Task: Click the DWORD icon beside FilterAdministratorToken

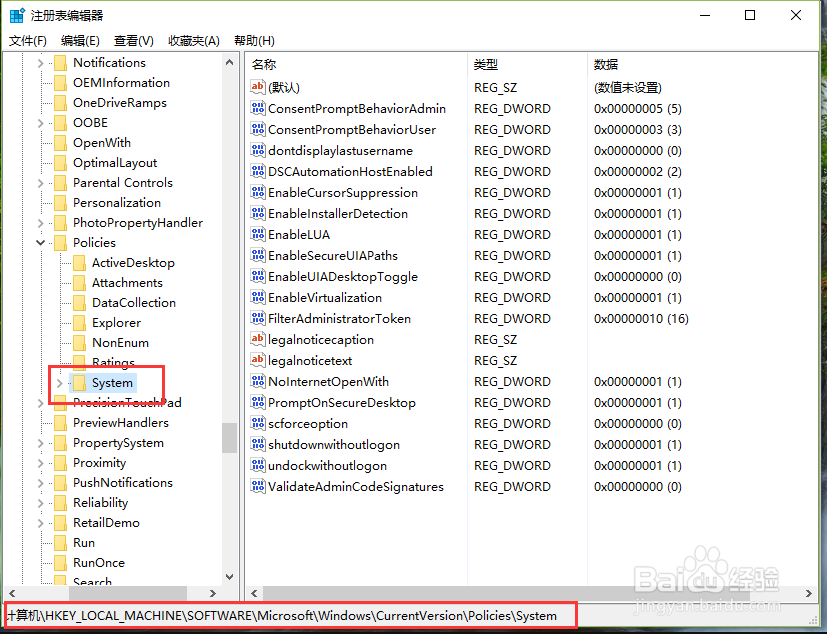Action: click(x=258, y=318)
